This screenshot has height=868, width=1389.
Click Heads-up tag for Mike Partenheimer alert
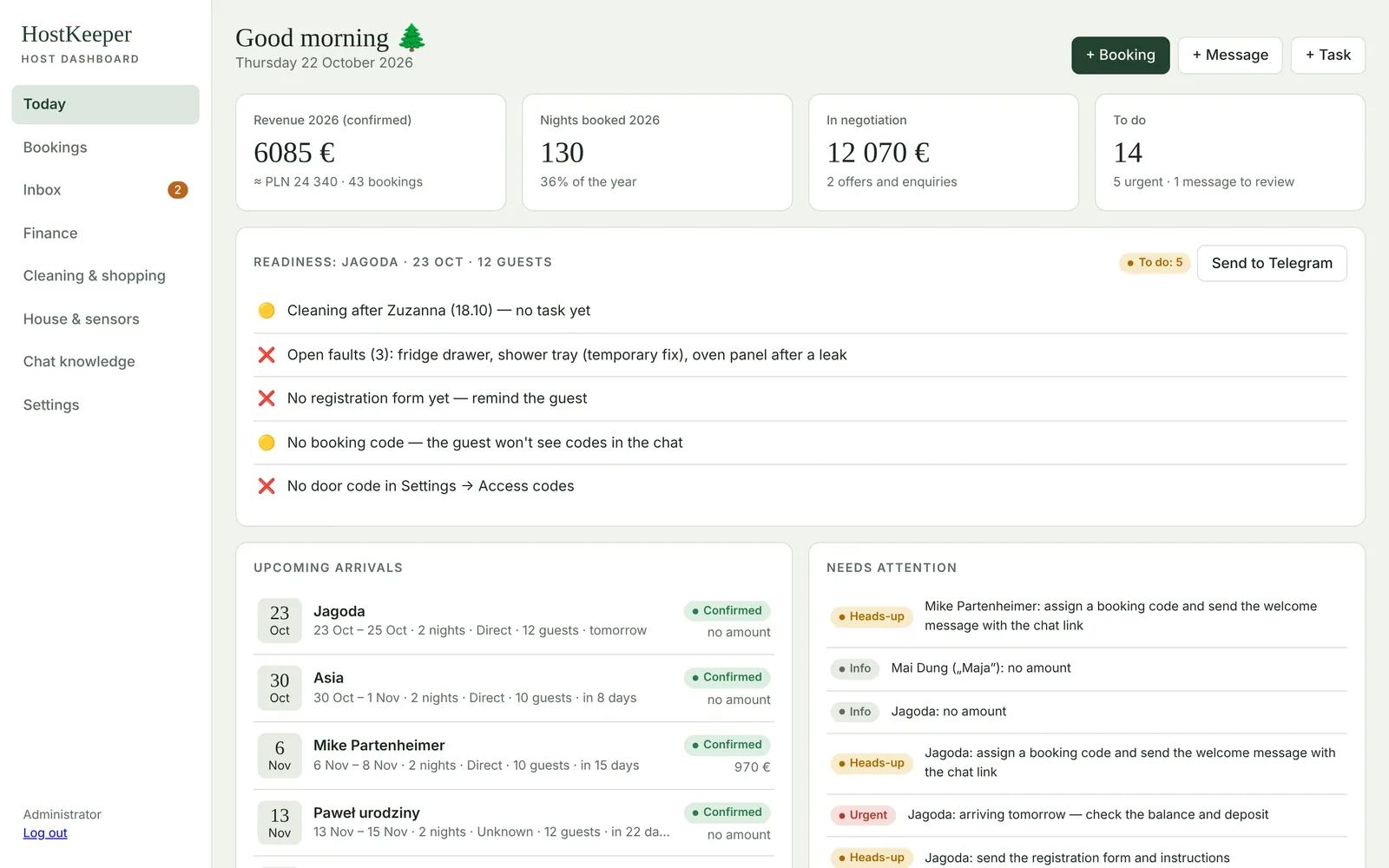[872, 616]
